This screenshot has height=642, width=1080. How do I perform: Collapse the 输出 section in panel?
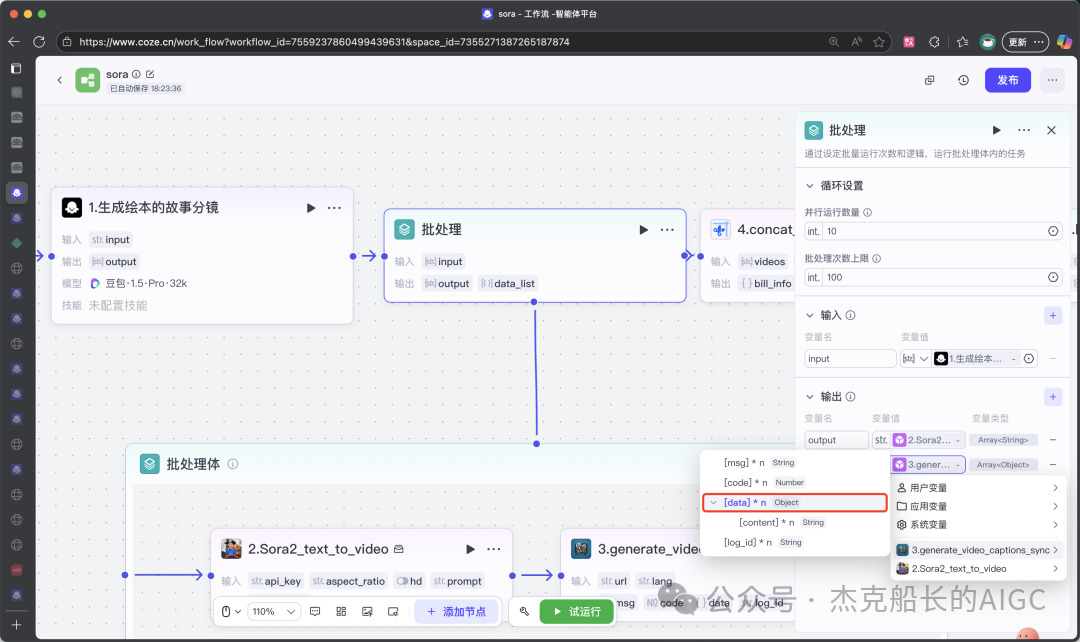(810, 396)
